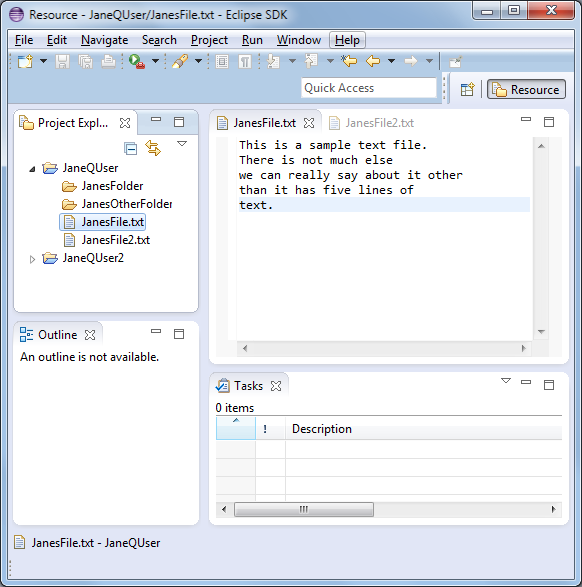
Task: Click into the Quick Access field
Action: point(369,88)
